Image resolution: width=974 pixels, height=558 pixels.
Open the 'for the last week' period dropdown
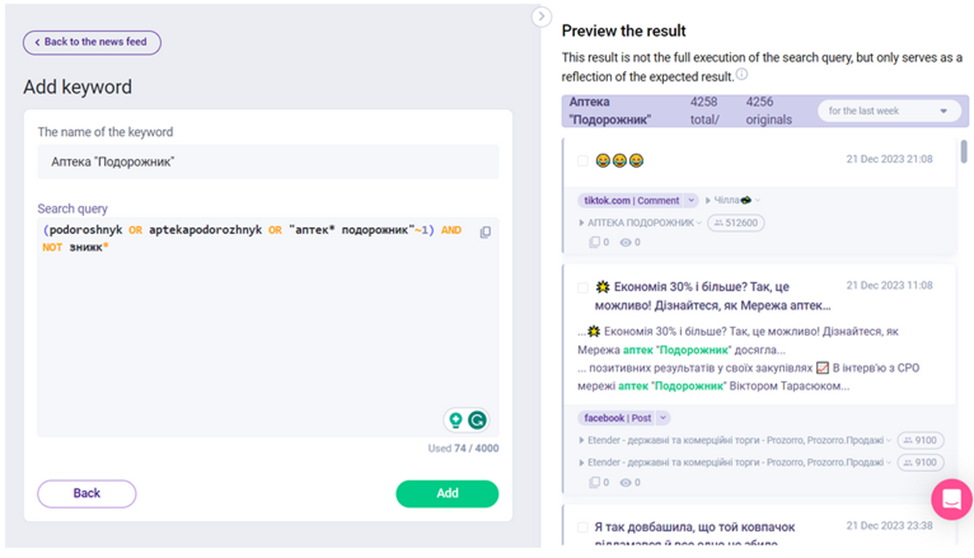click(x=889, y=111)
